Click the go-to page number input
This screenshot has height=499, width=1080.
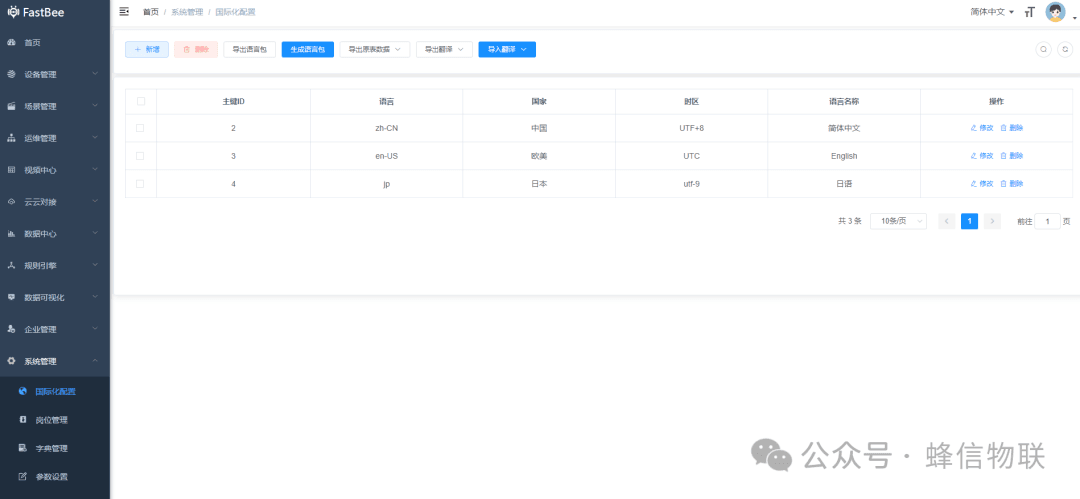click(1048, 221)
